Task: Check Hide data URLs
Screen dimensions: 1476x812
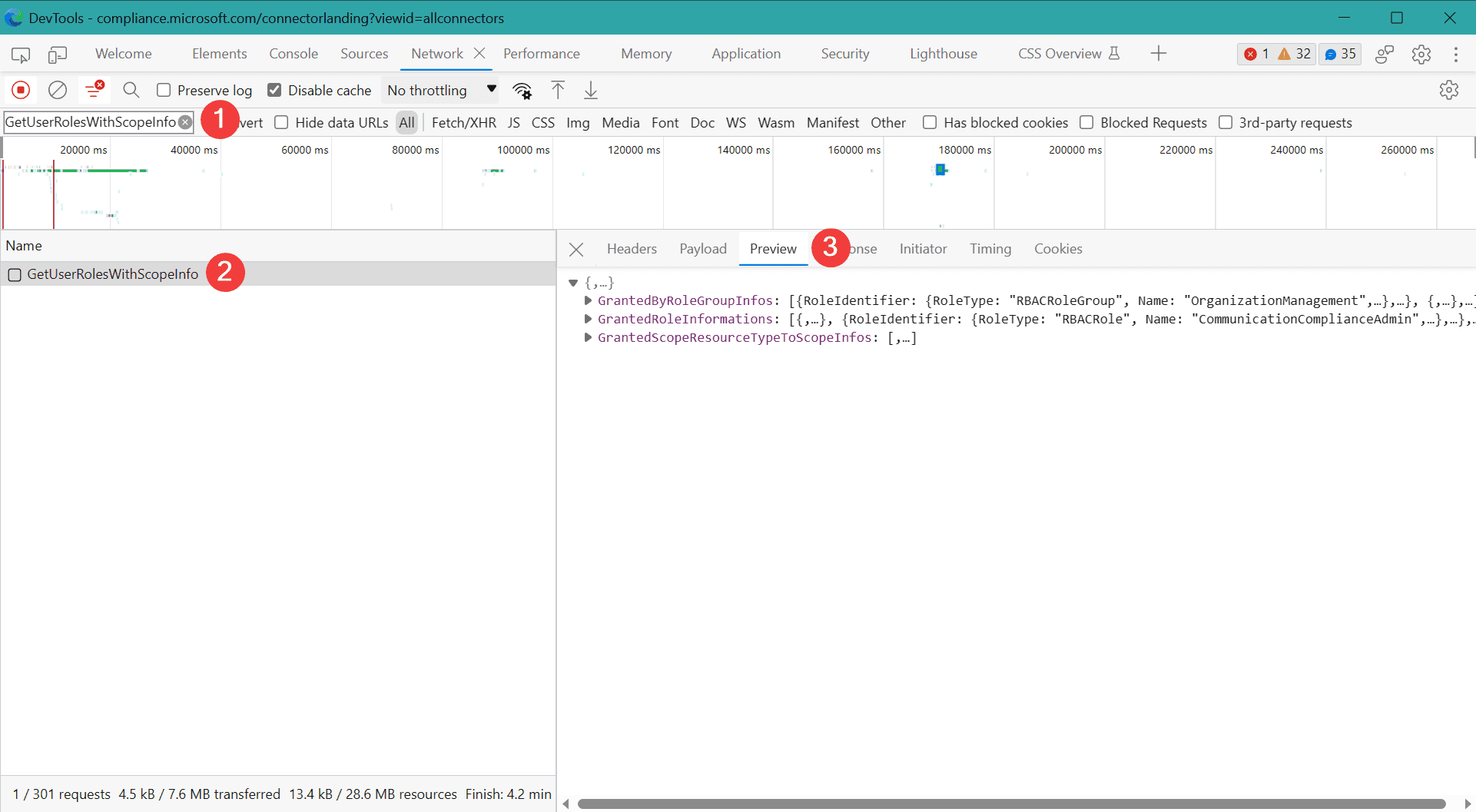Action: [x=281, y=123]
